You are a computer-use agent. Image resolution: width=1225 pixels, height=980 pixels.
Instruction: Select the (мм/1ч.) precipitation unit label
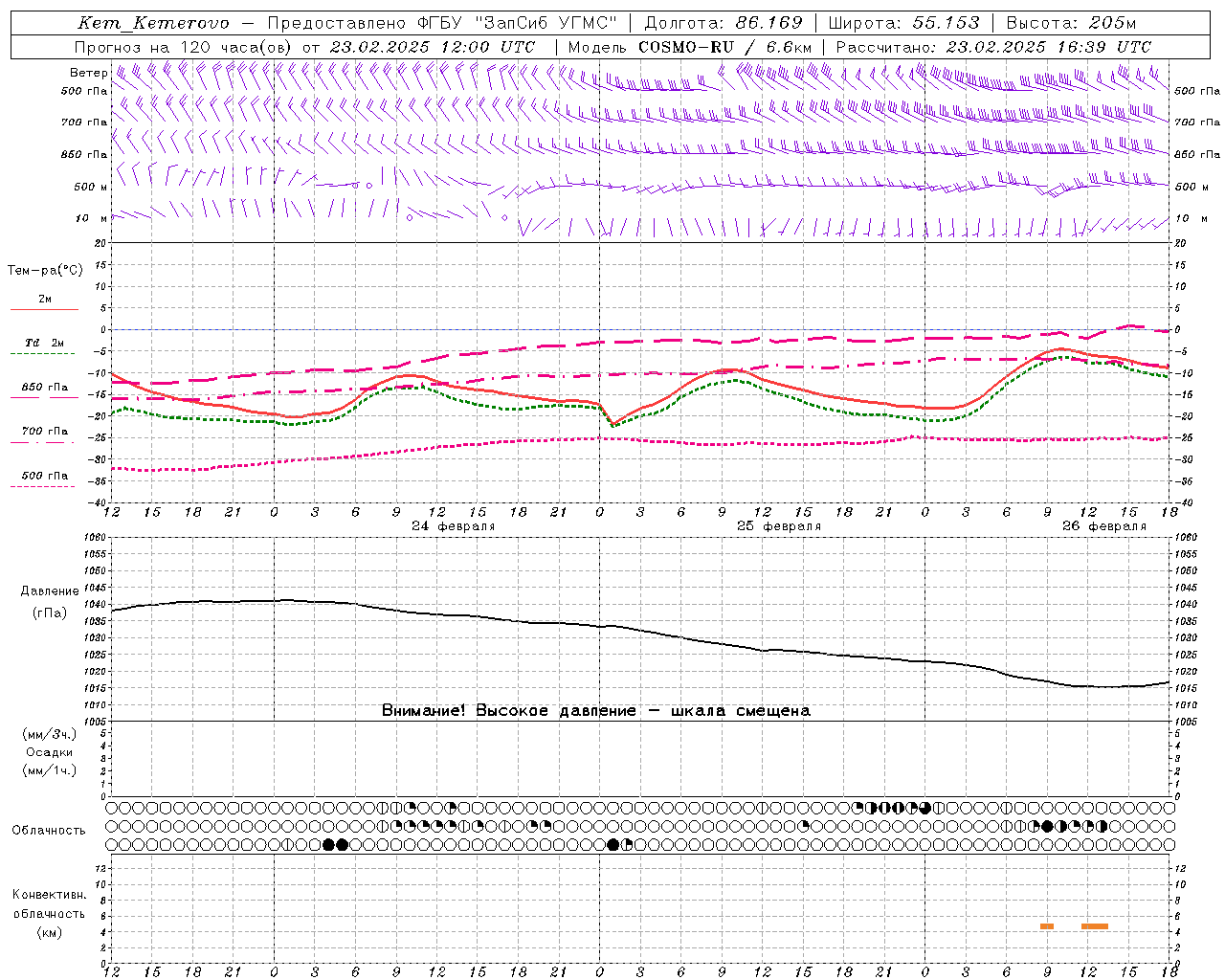(x=50, y=770)
